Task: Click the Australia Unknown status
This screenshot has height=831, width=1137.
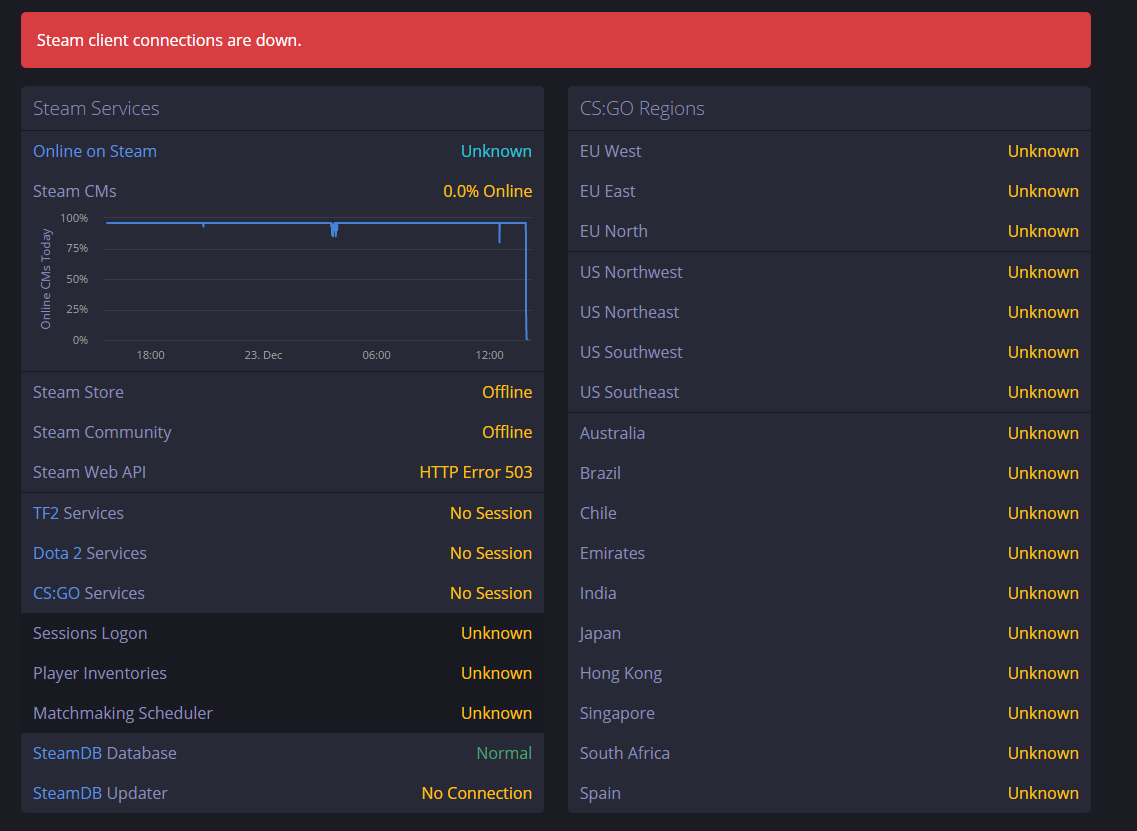Action: click(x=1043, y=433)
